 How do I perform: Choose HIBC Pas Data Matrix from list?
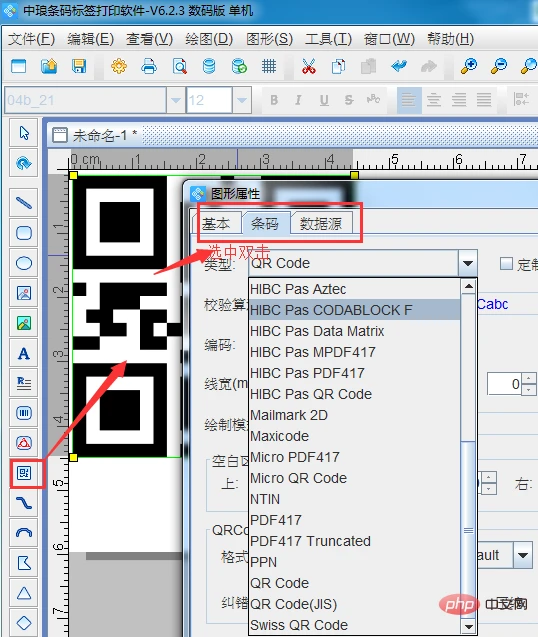click(354, 331)
